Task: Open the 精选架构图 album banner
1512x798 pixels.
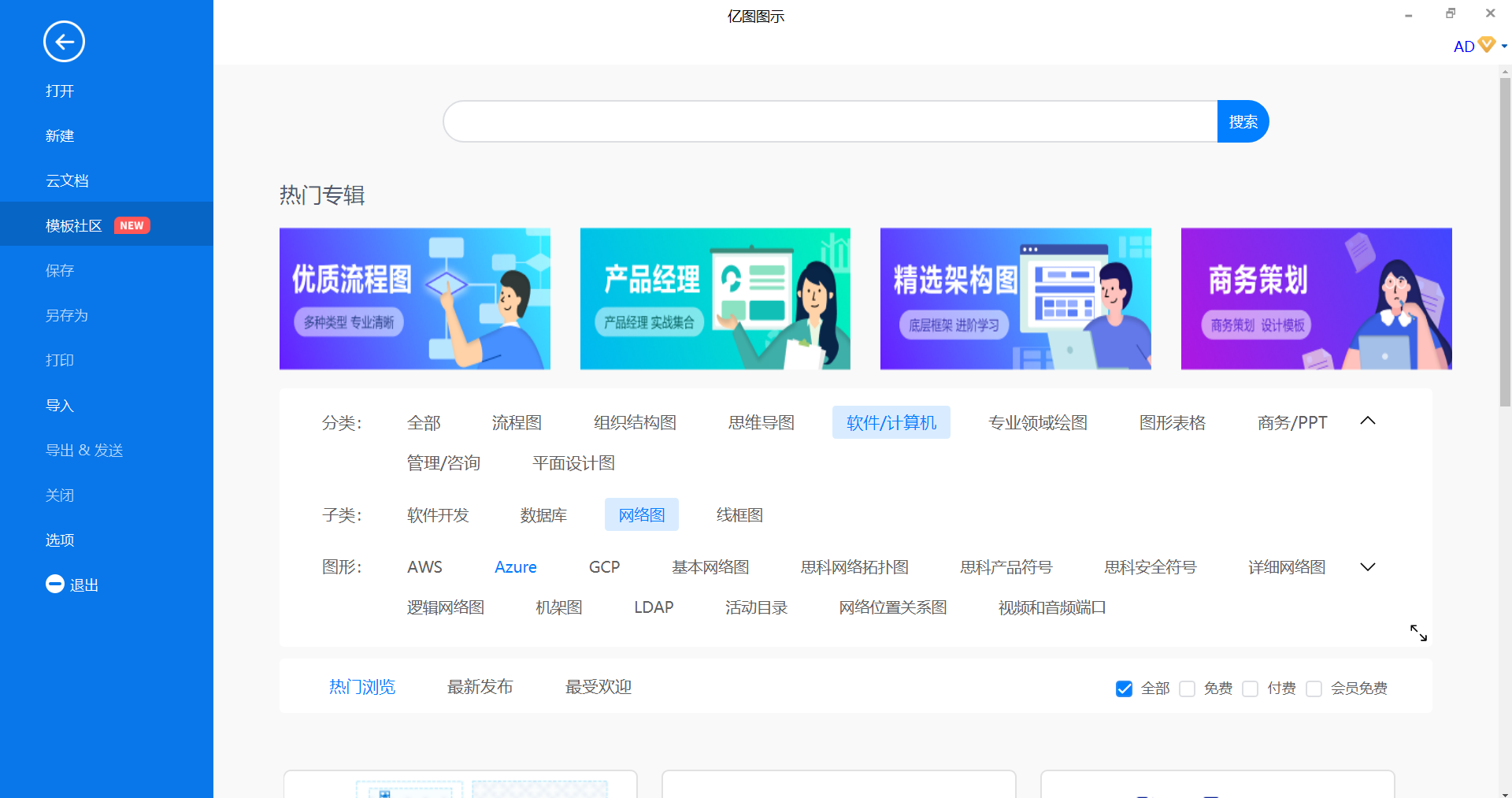Action: (1016, 299)
